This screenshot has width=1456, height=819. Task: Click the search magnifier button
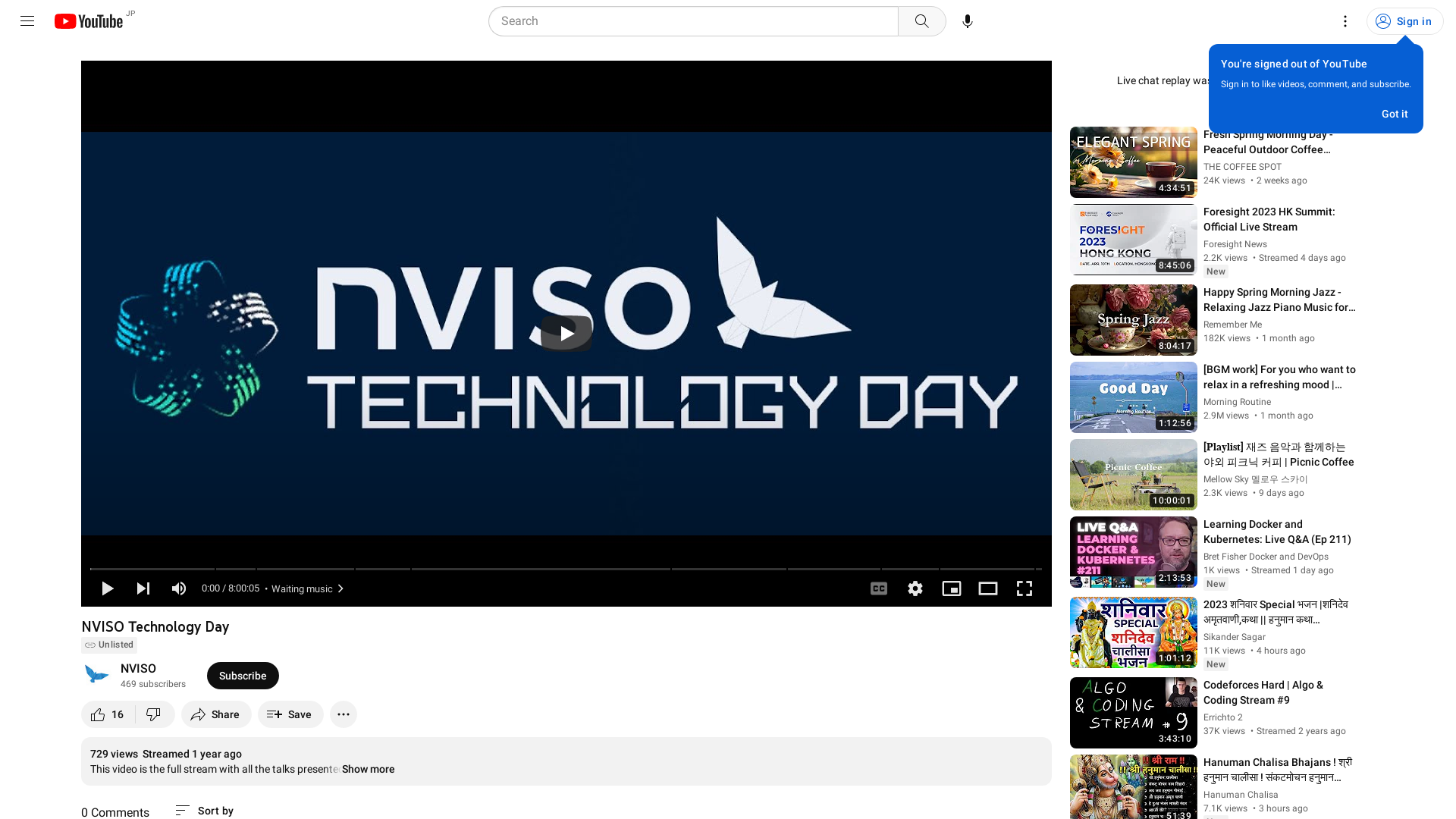921,21
